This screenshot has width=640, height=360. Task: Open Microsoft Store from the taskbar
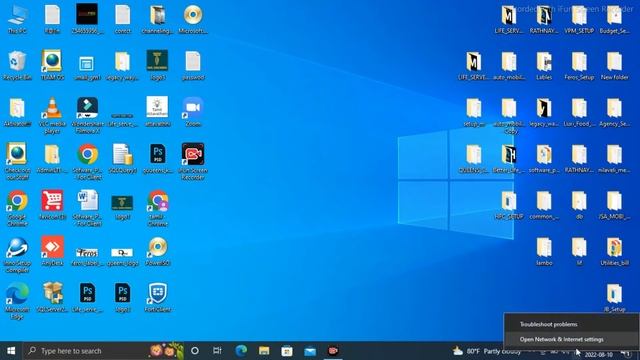287,351
